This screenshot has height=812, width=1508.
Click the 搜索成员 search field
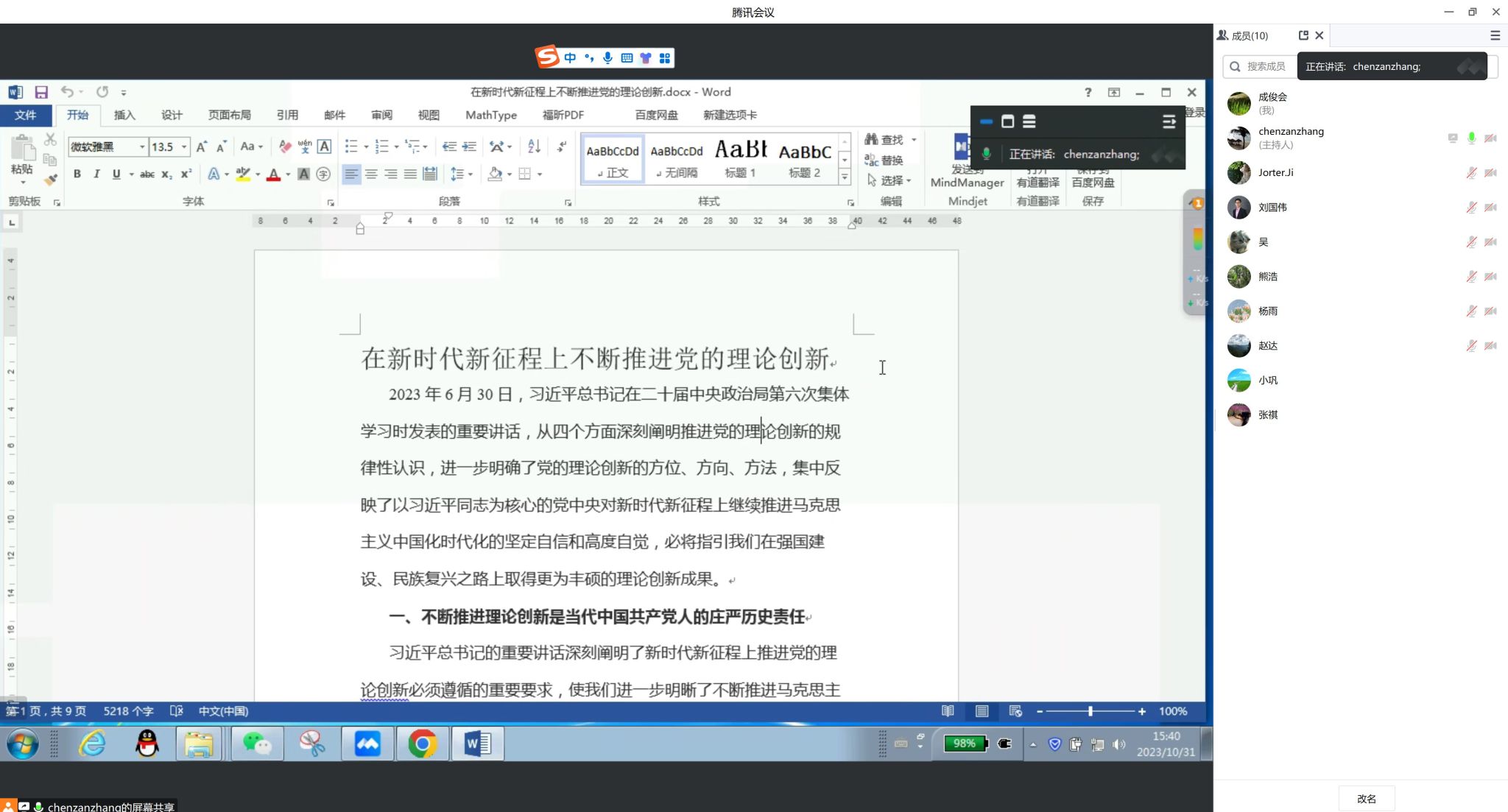point(1266,66)
